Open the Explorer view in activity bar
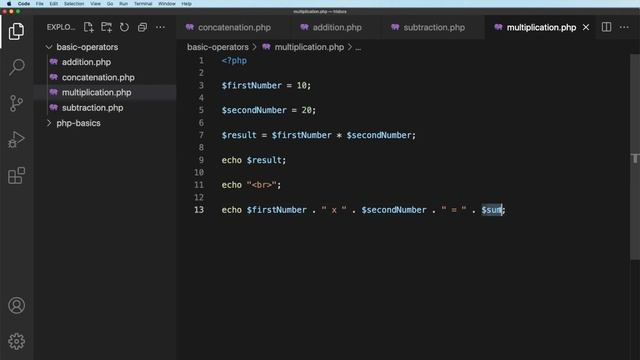Viewport: 640px width, 360px height. [16, 31]
